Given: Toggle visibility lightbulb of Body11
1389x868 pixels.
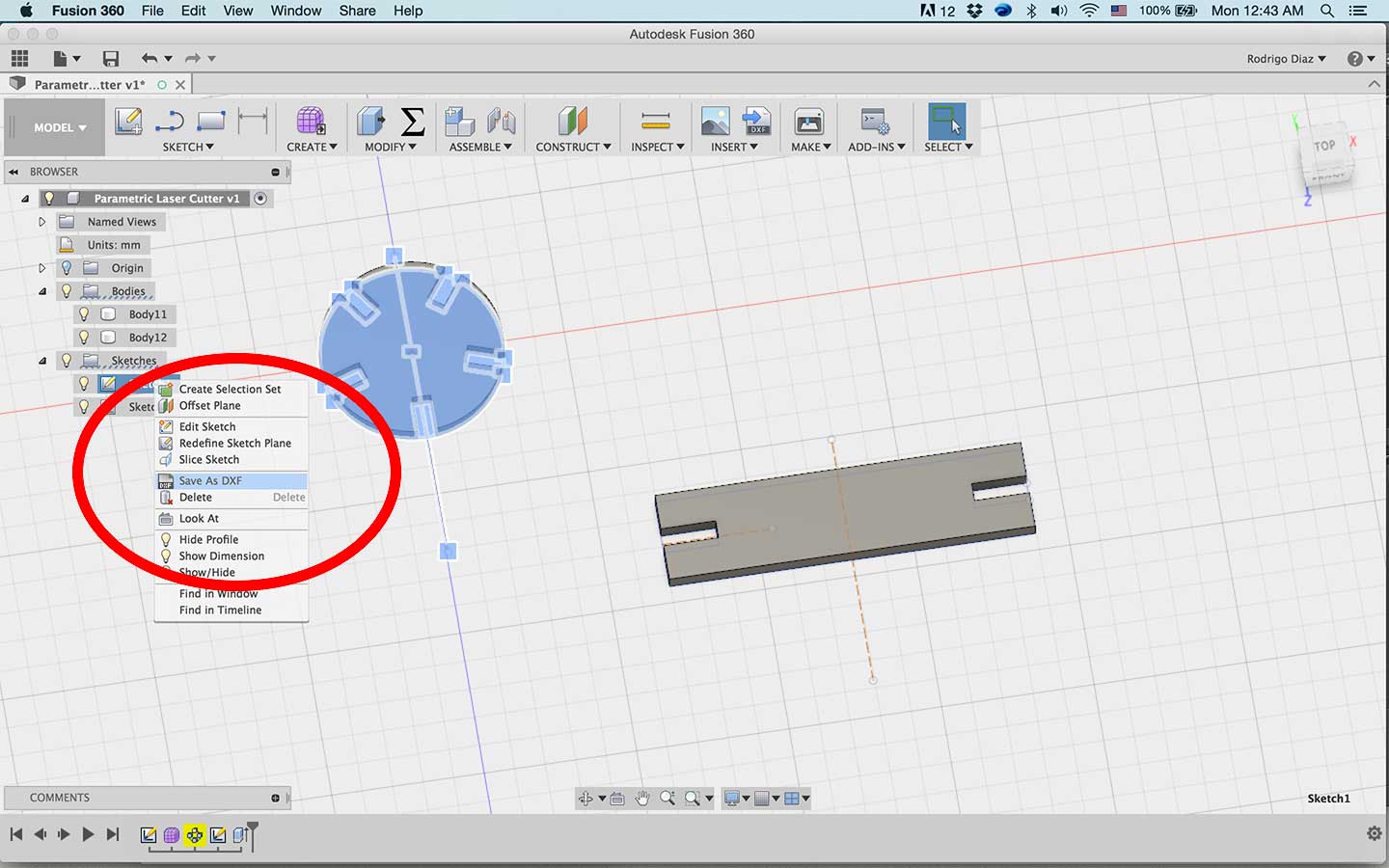Looking at the screenshot, I should [84, 314].
